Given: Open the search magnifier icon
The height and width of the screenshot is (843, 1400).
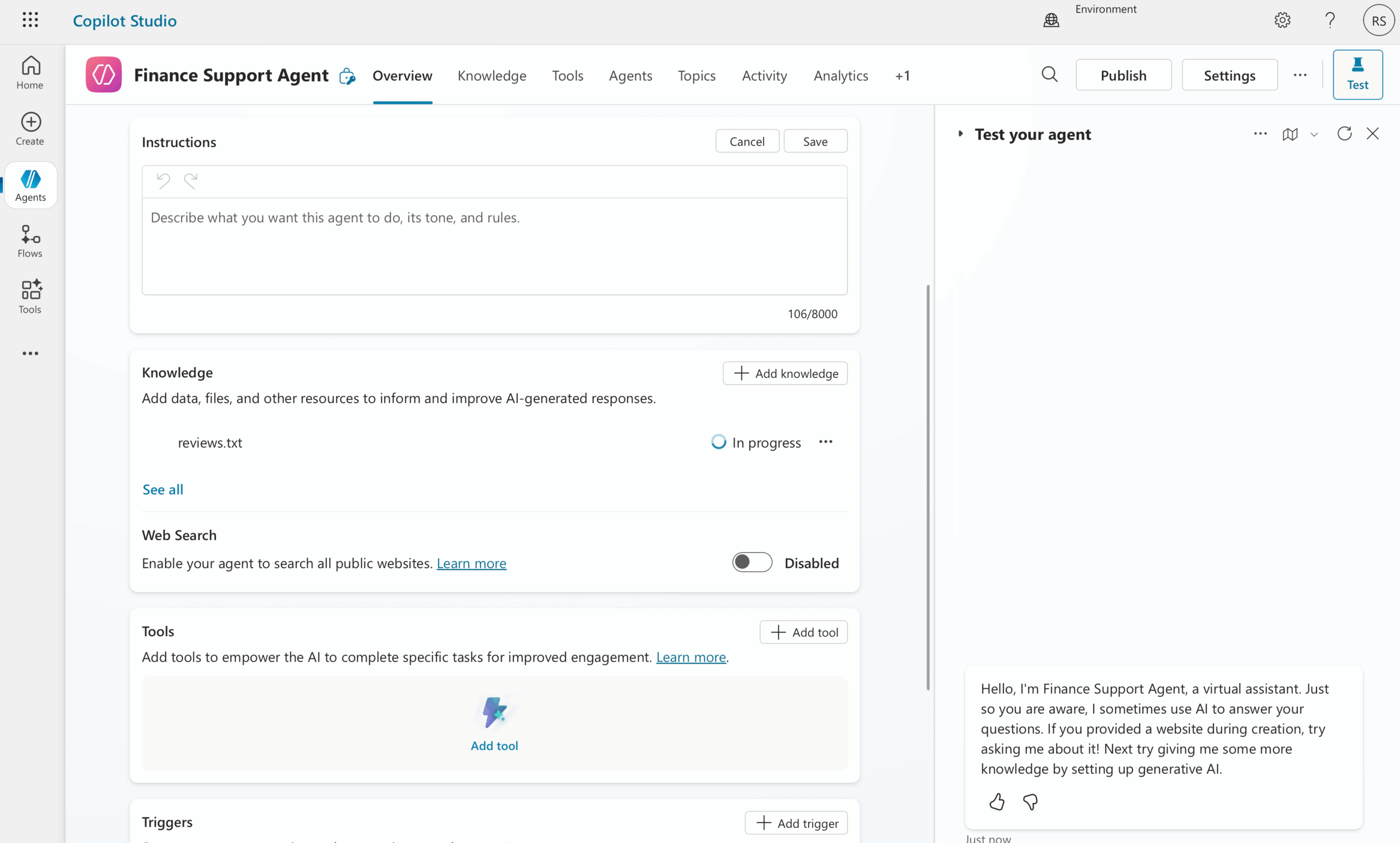Looking at the screenshot, I should click(1049, 75).
